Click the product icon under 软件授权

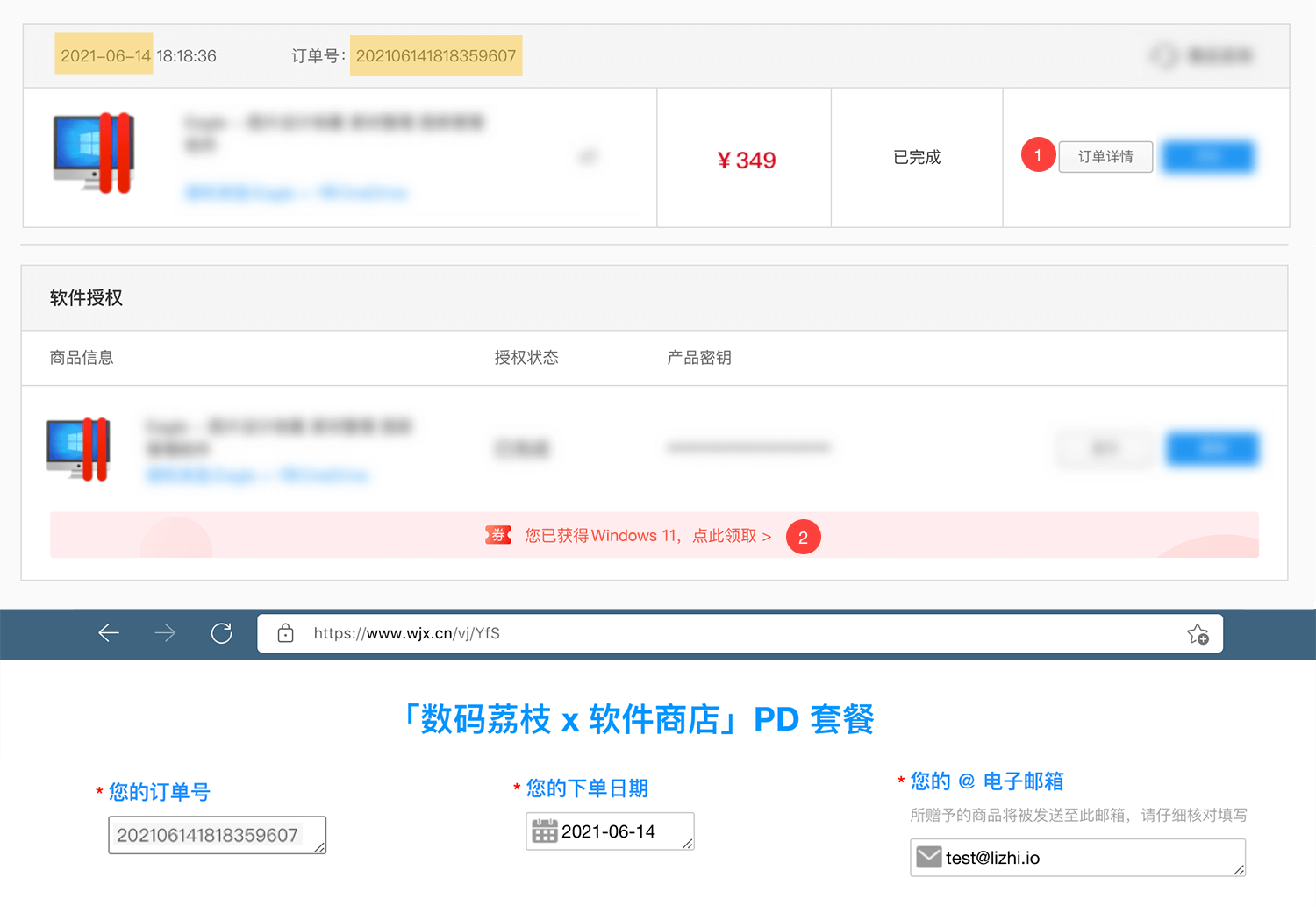pyautogui.click(x=77, y=448)
